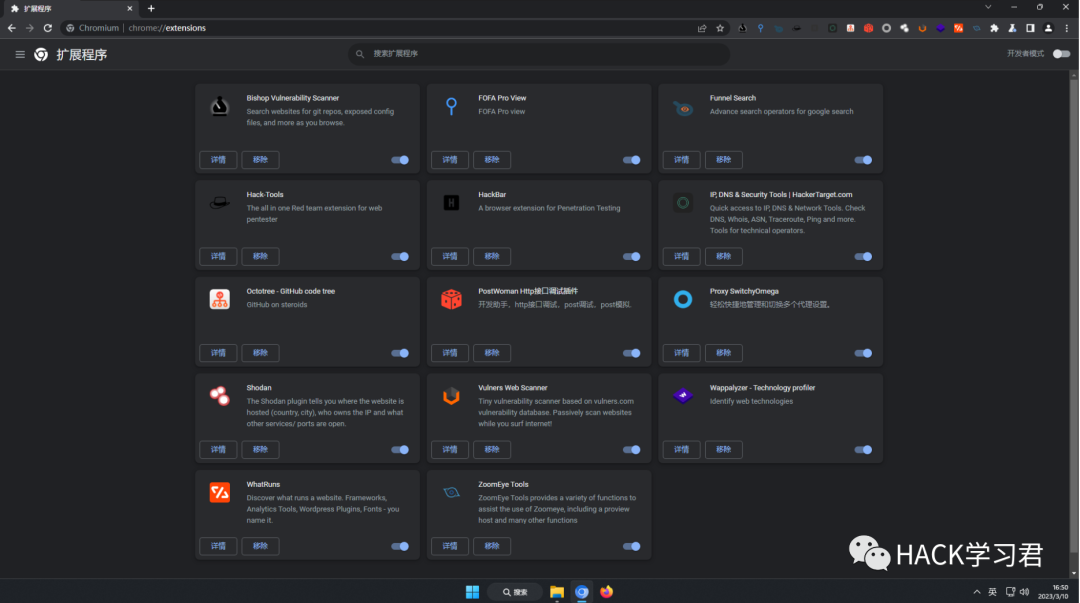Open 详情 for HackBar
1080x603 pixels.
coord(450,256)
